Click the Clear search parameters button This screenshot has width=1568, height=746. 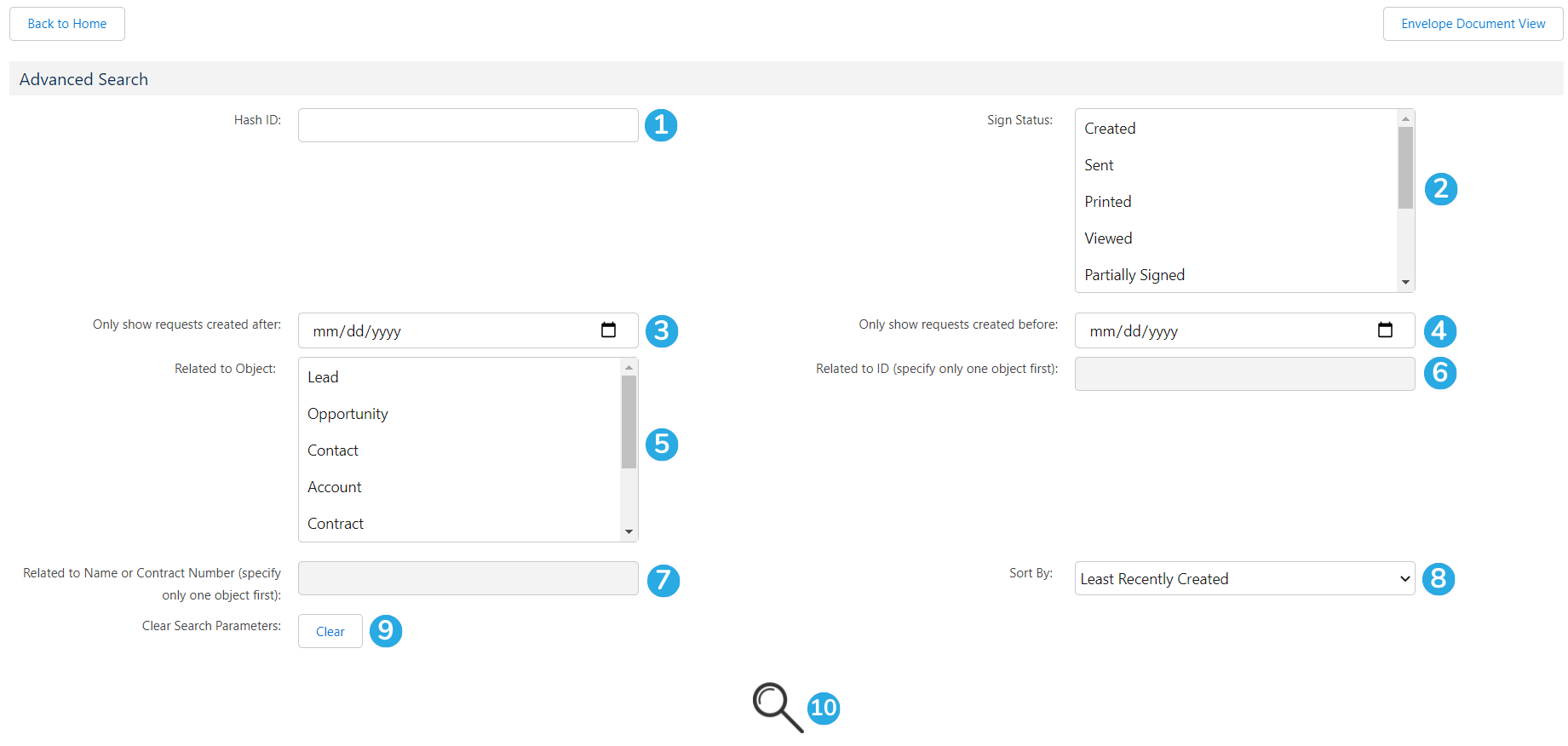coord(330,631)
